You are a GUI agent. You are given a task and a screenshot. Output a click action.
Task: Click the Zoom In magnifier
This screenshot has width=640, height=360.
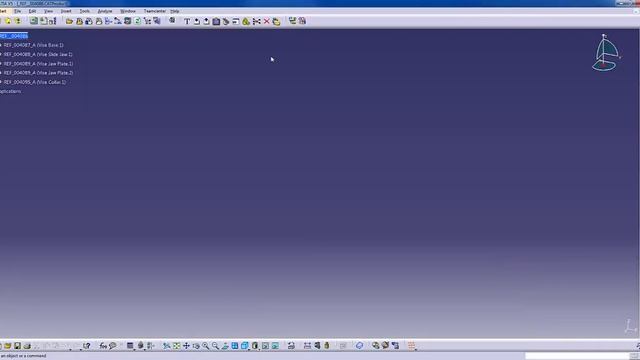(x=206, y=346)
